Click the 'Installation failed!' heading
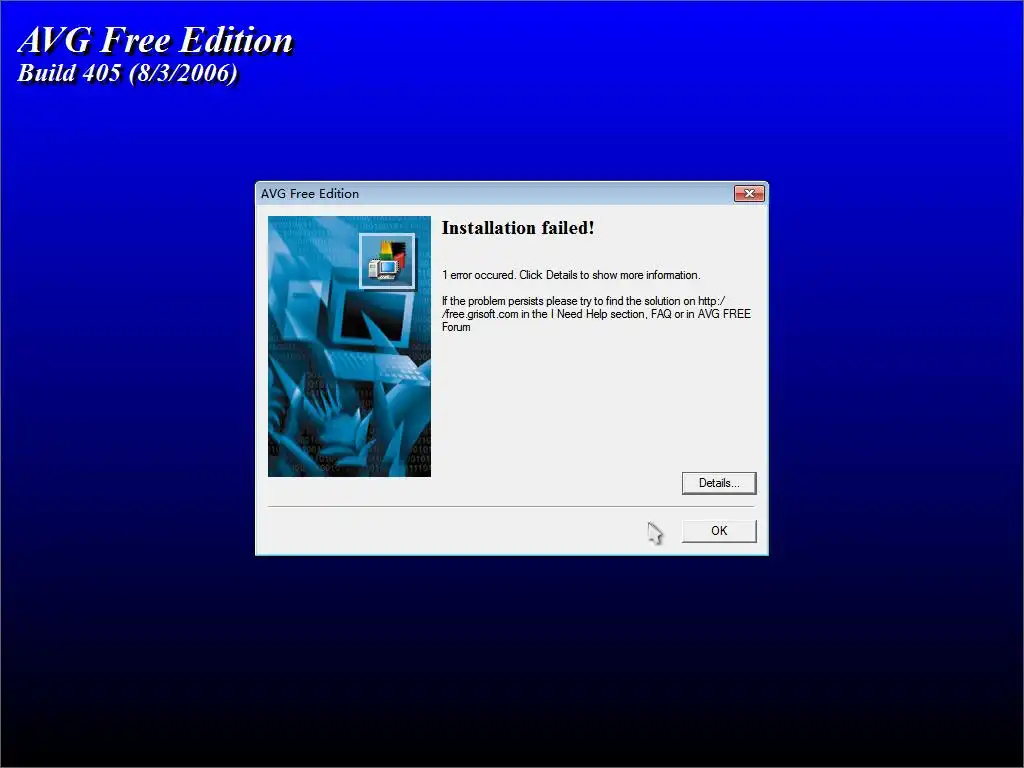The width and height of the screenshot is (1024, 768). pyautogui.click(x=518, y=228)
